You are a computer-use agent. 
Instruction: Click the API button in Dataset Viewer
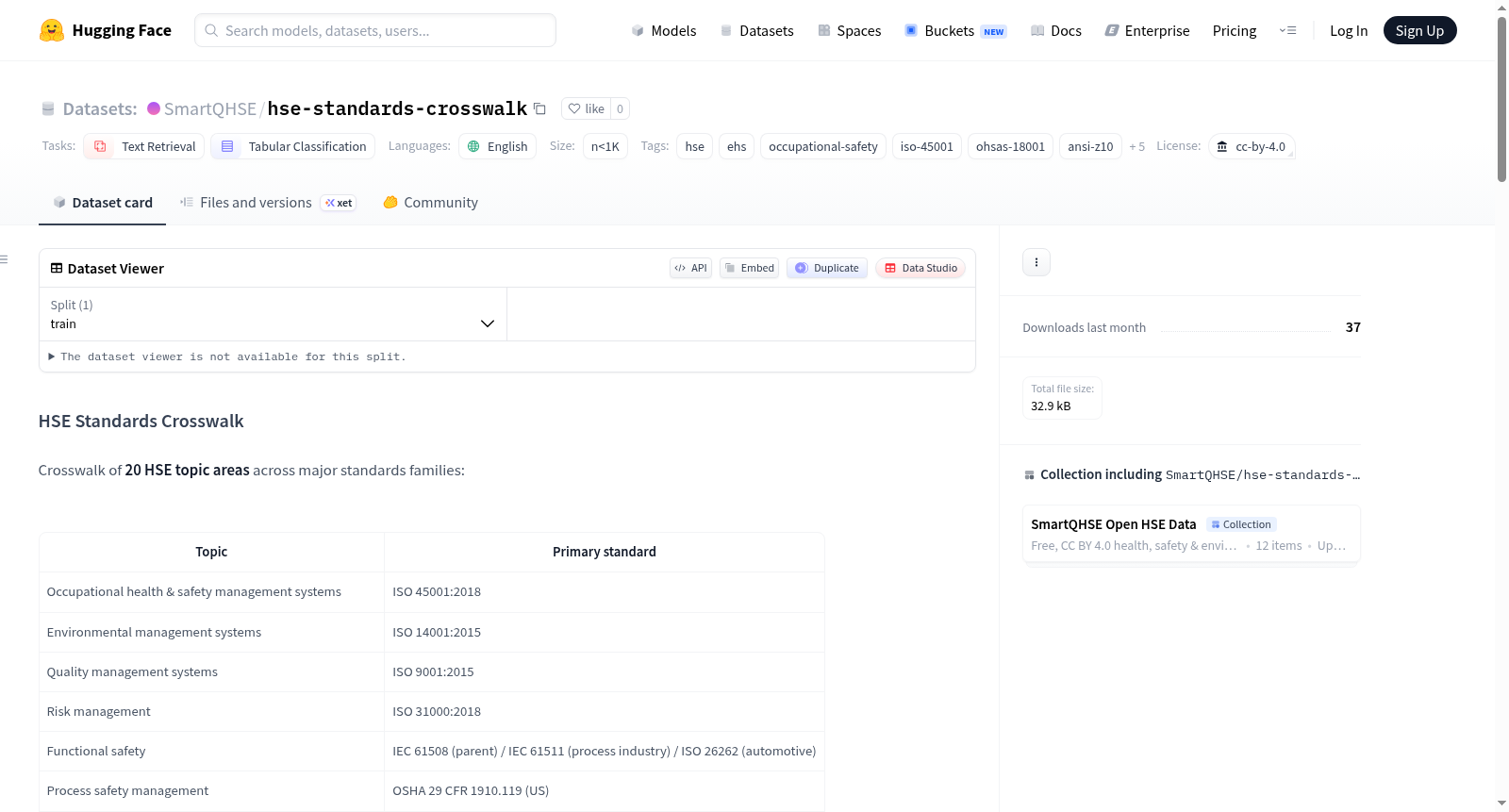pyautogui.click(x=690, y=268)
